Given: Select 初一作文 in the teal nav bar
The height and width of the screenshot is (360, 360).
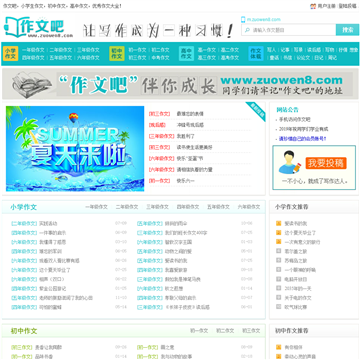Looking at the screenshot, I should (x=137, y=50).
